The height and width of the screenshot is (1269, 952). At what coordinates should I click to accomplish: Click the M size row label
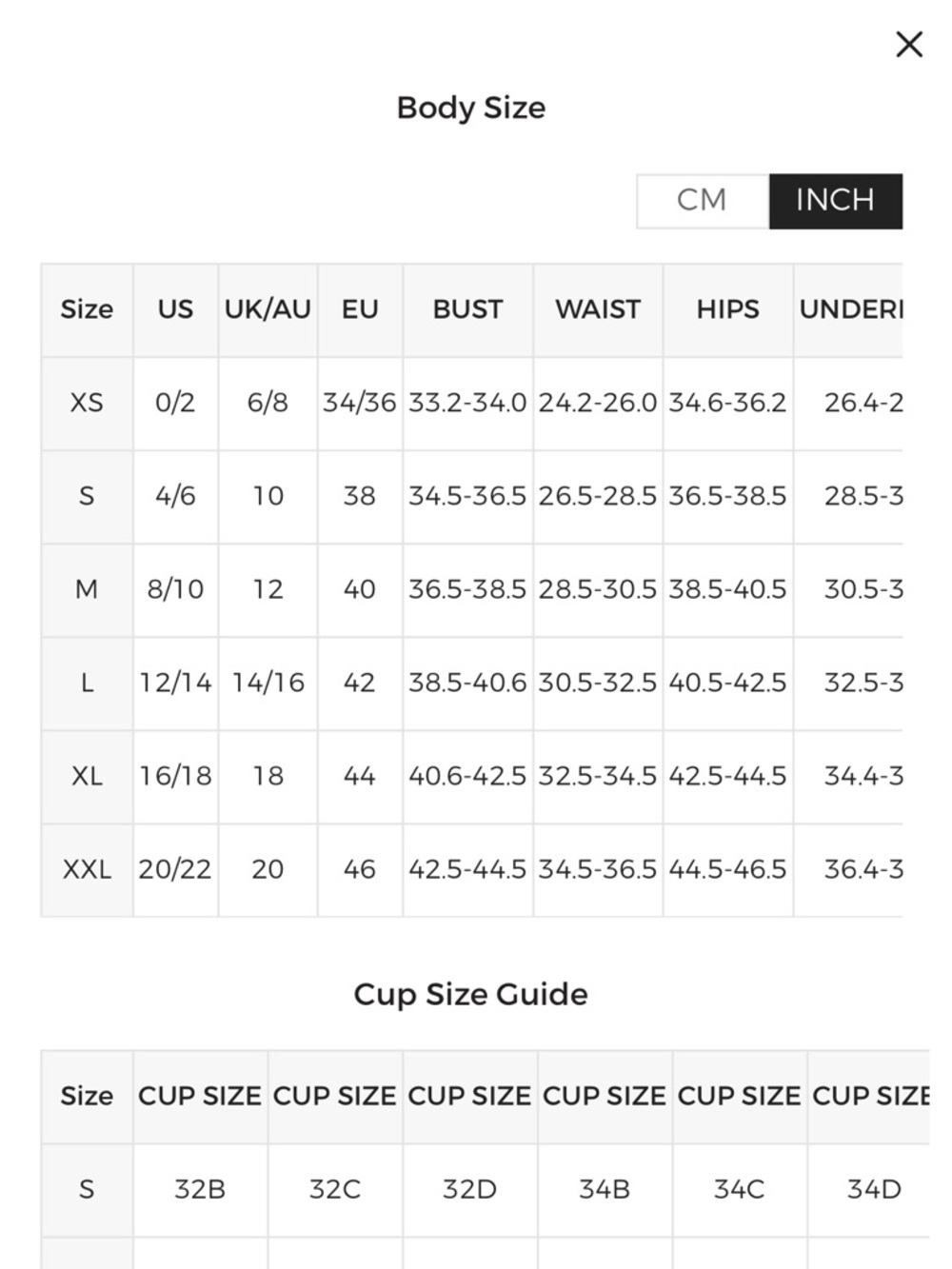[x=87, y=589]
